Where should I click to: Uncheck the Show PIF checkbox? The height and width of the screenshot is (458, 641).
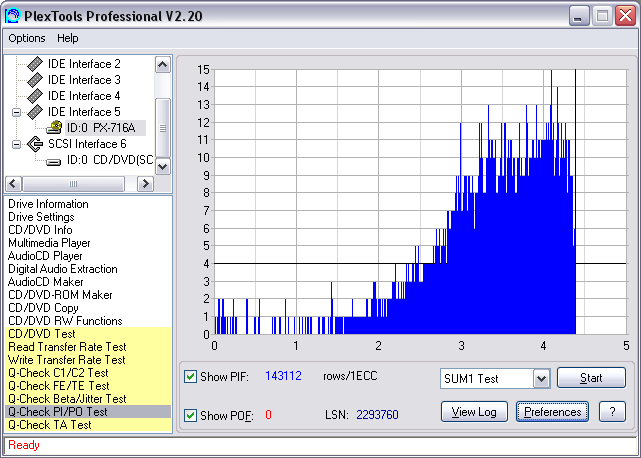[x=190, y=376]
